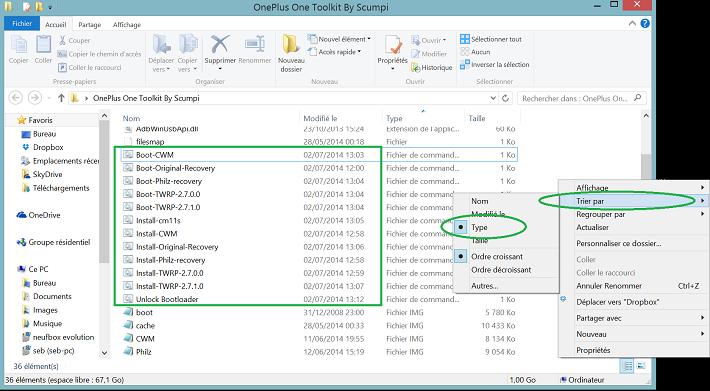Open Trier par context submenu
The width and height of the screenshot is (710, 391).
[633, 200]
